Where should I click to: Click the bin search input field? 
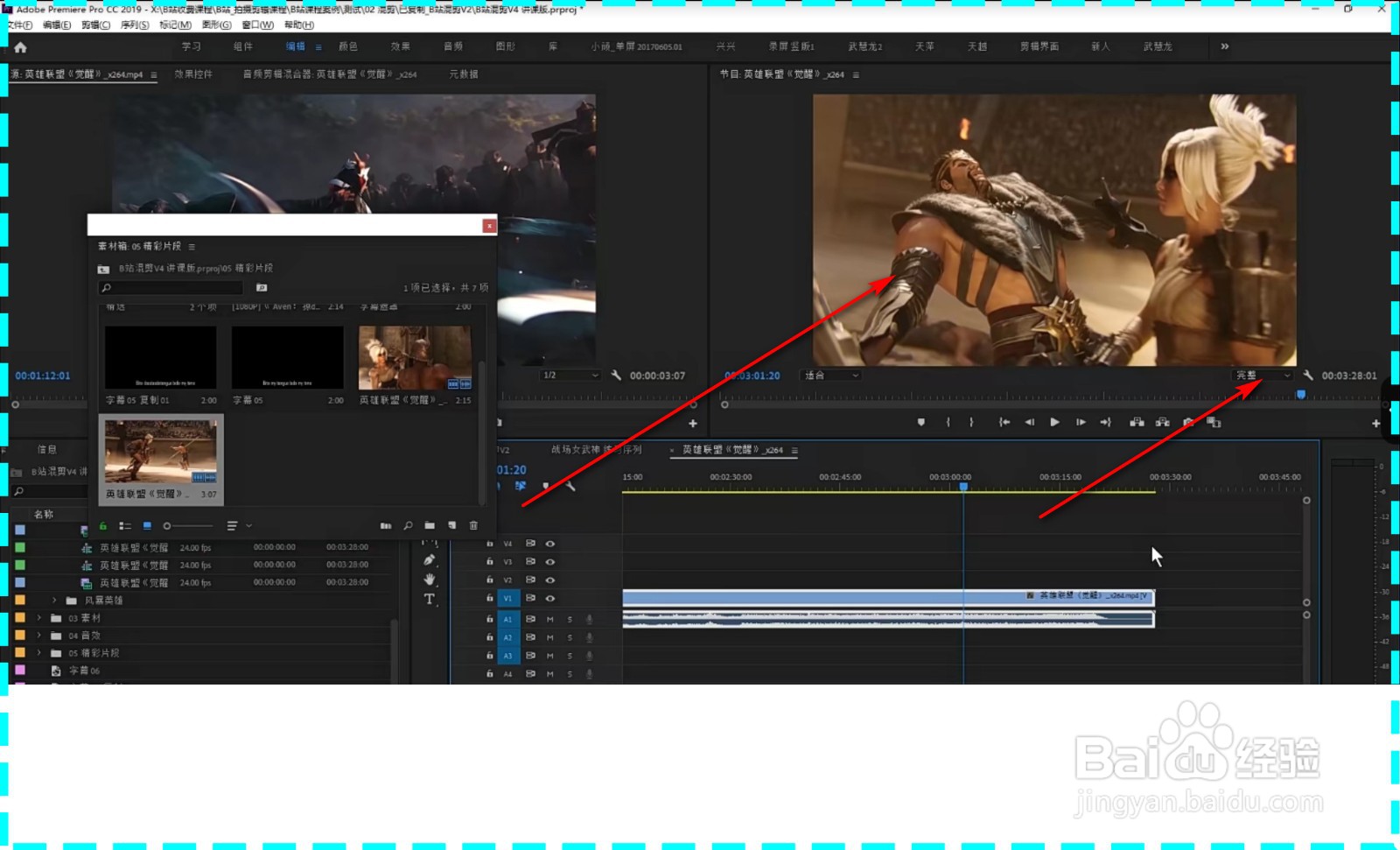[x=171, y=288]
